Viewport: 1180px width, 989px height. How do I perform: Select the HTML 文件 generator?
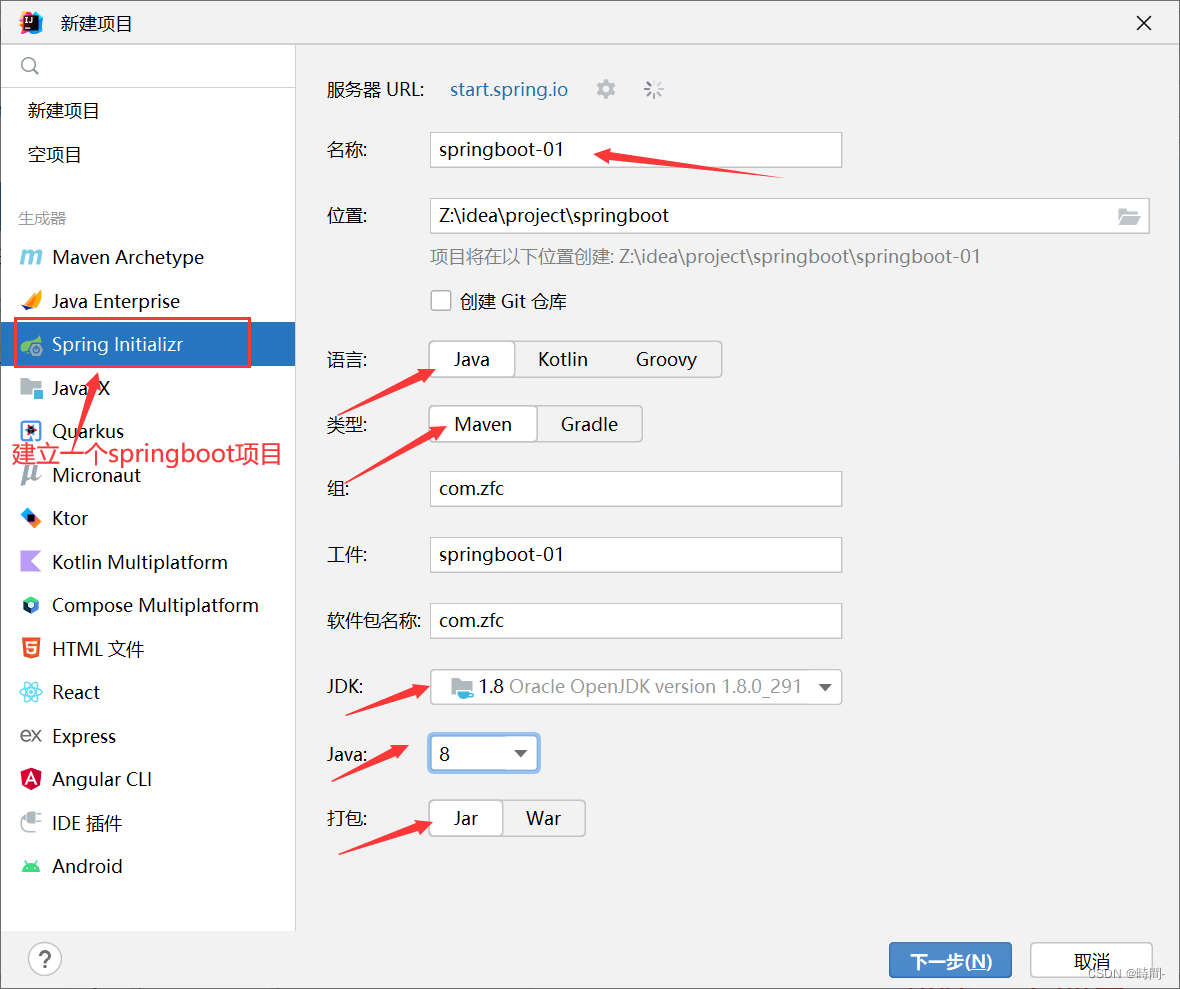[148, 649]
